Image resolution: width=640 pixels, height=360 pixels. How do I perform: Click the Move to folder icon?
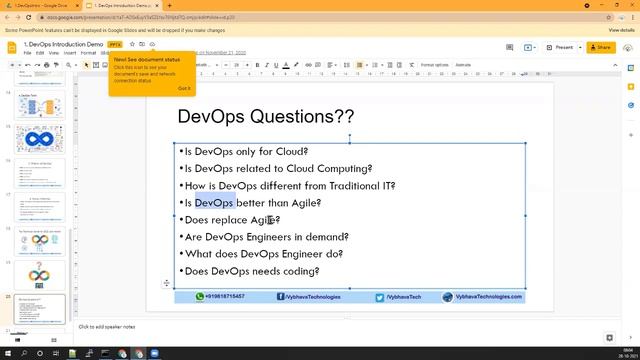point(142,44)
